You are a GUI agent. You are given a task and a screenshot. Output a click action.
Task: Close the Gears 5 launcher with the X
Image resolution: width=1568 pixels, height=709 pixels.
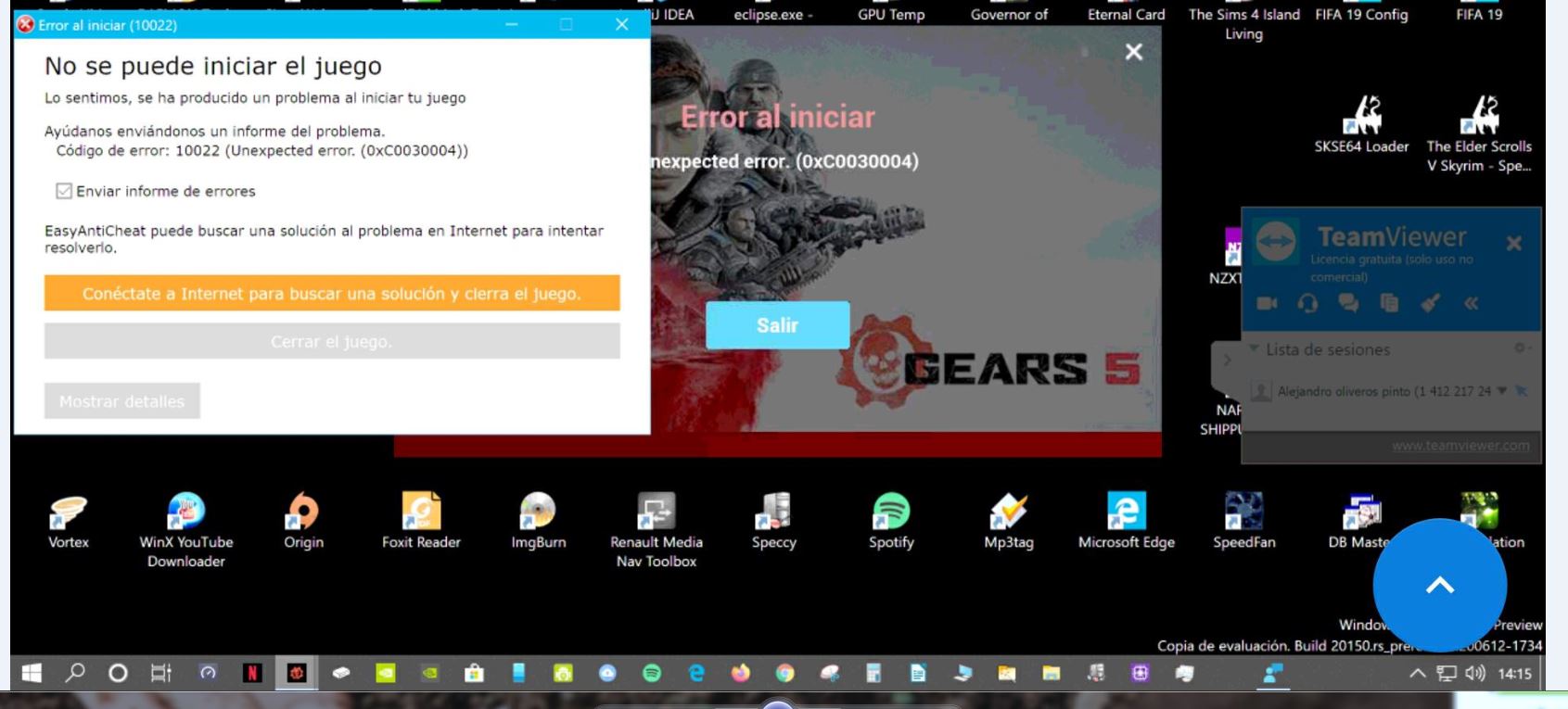coord(1133,52)
